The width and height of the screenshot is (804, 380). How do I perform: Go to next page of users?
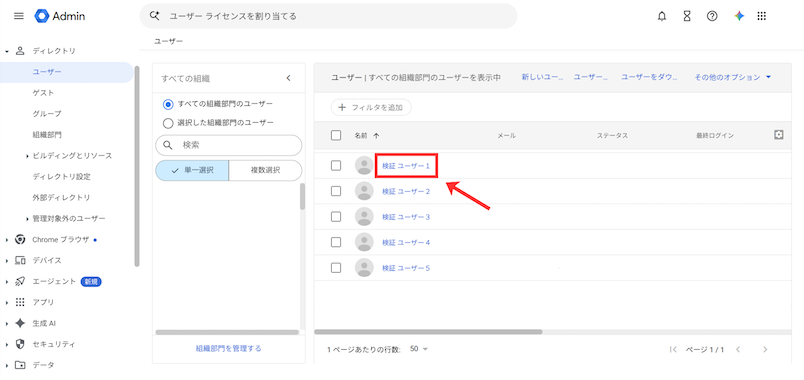point(765,350)
